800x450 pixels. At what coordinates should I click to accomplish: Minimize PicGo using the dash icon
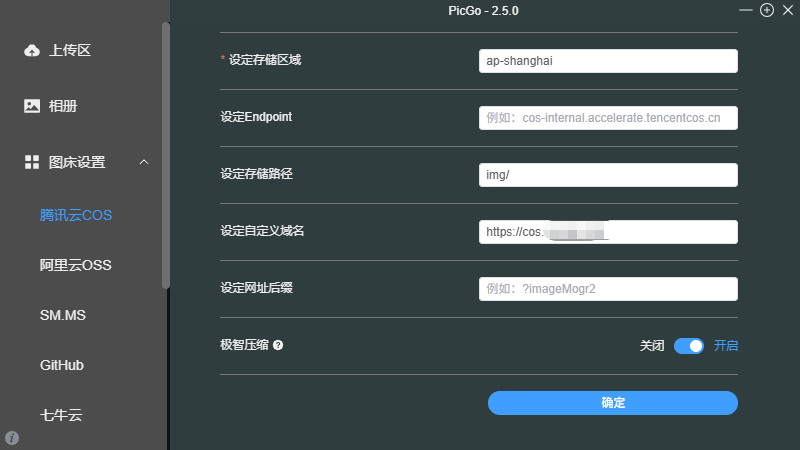746,10
